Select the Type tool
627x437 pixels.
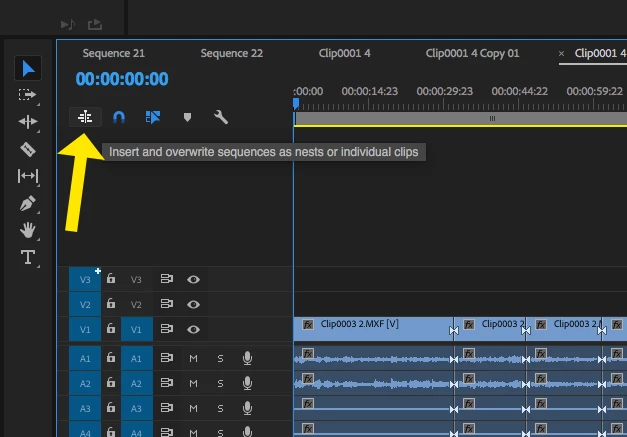click(28, 257)
